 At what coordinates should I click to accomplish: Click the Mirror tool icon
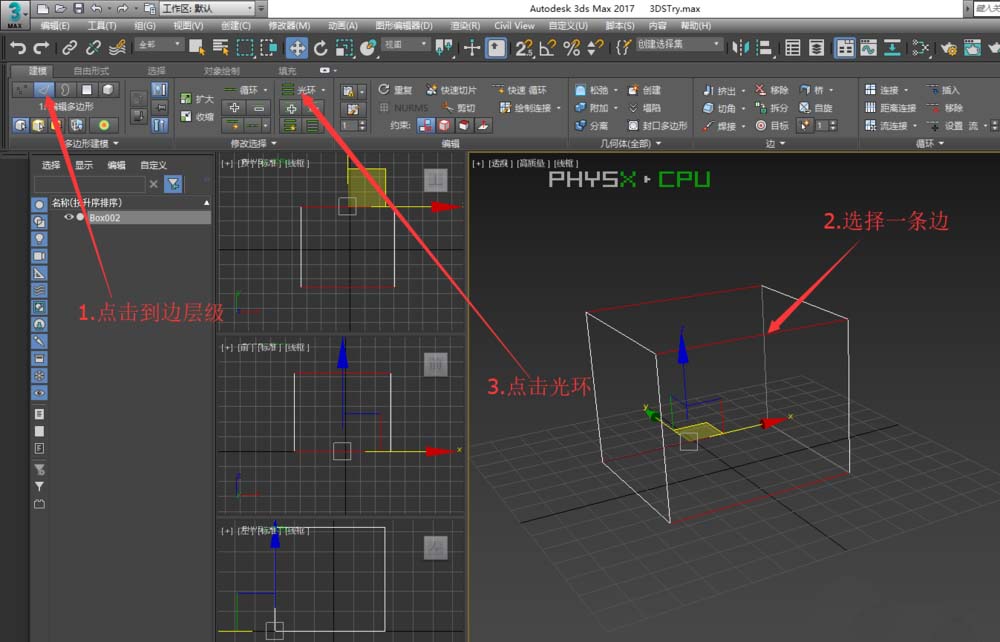coord(740,47)
